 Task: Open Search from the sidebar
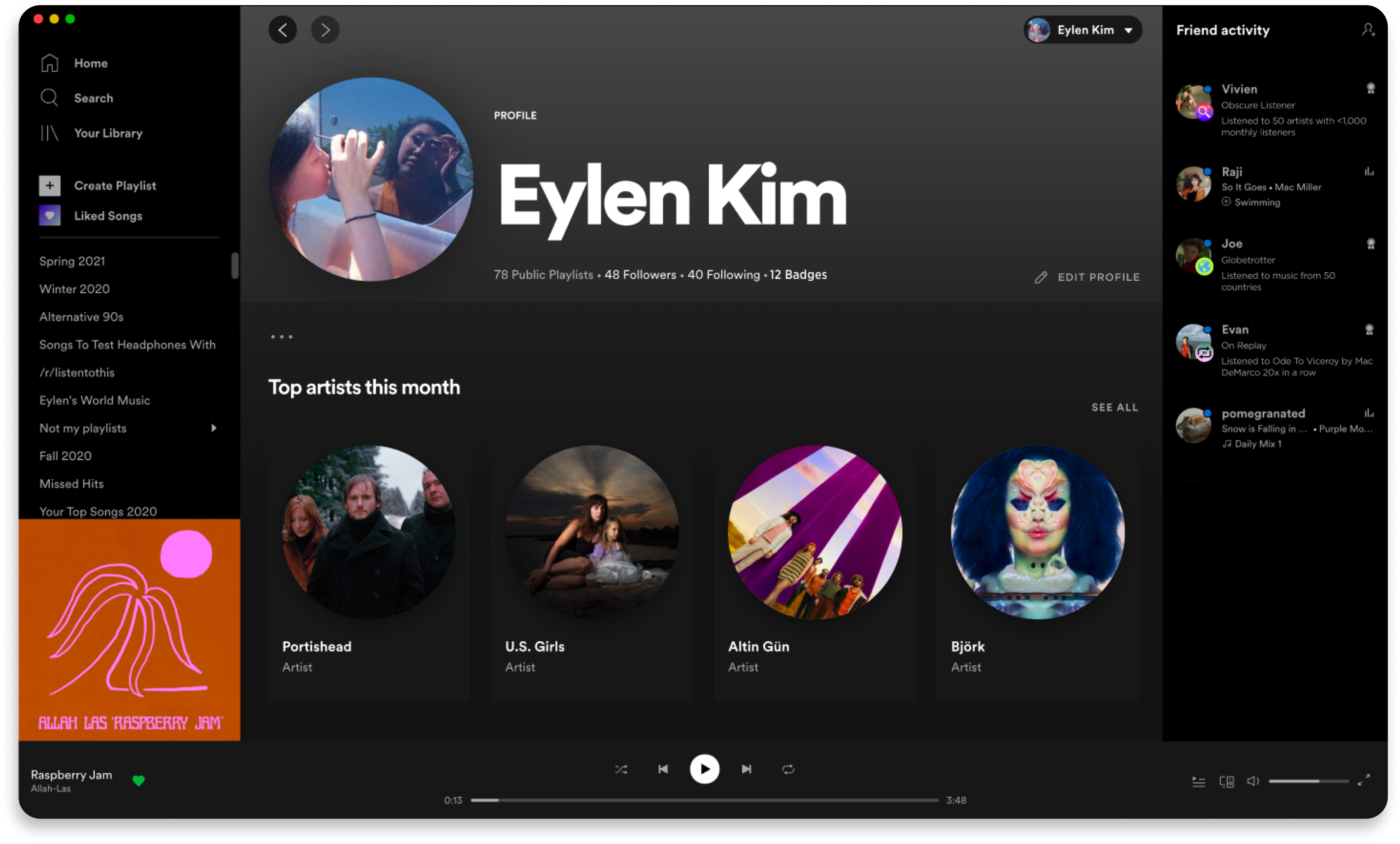(x=93, y=98)
